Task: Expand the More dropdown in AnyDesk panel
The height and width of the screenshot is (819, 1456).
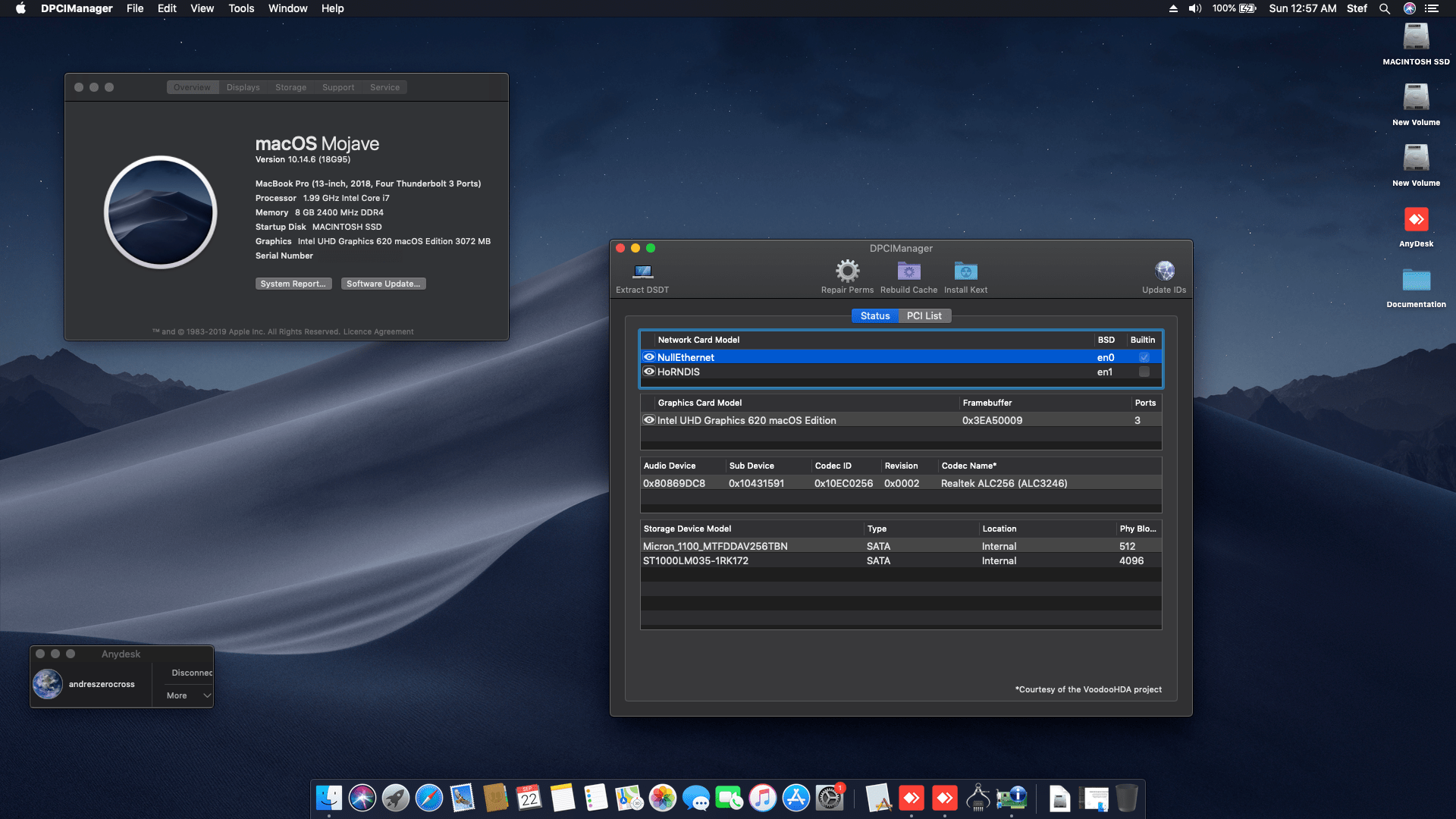Action: [x=188, y=695]
